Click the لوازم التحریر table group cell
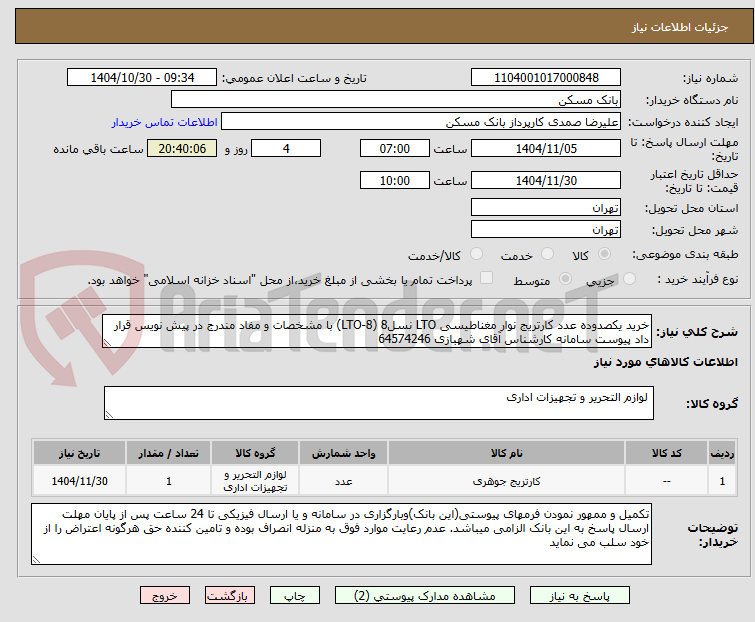Screen dimensions: 755x622 (255, 481)
